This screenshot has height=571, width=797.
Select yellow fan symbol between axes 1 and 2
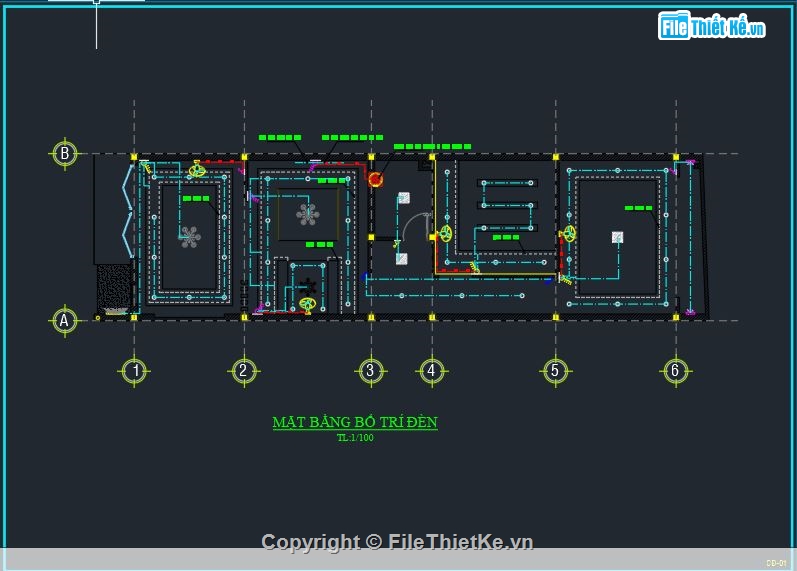[x=197, y=169]
